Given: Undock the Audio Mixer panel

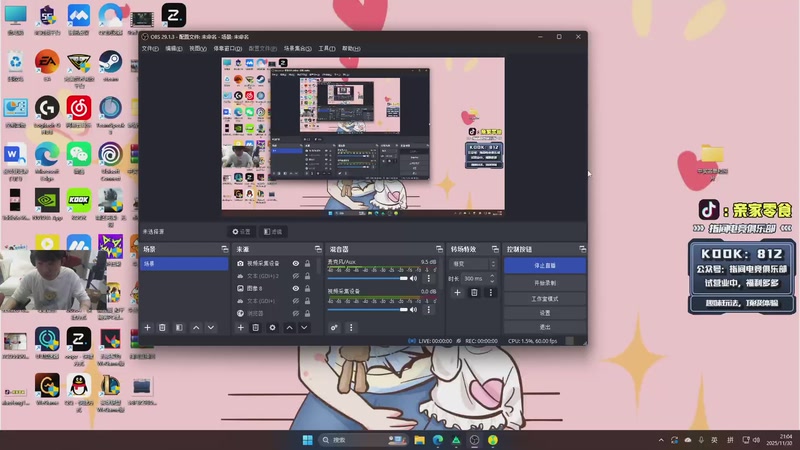Looking at the screenshot, I should [x=439, y=249].
